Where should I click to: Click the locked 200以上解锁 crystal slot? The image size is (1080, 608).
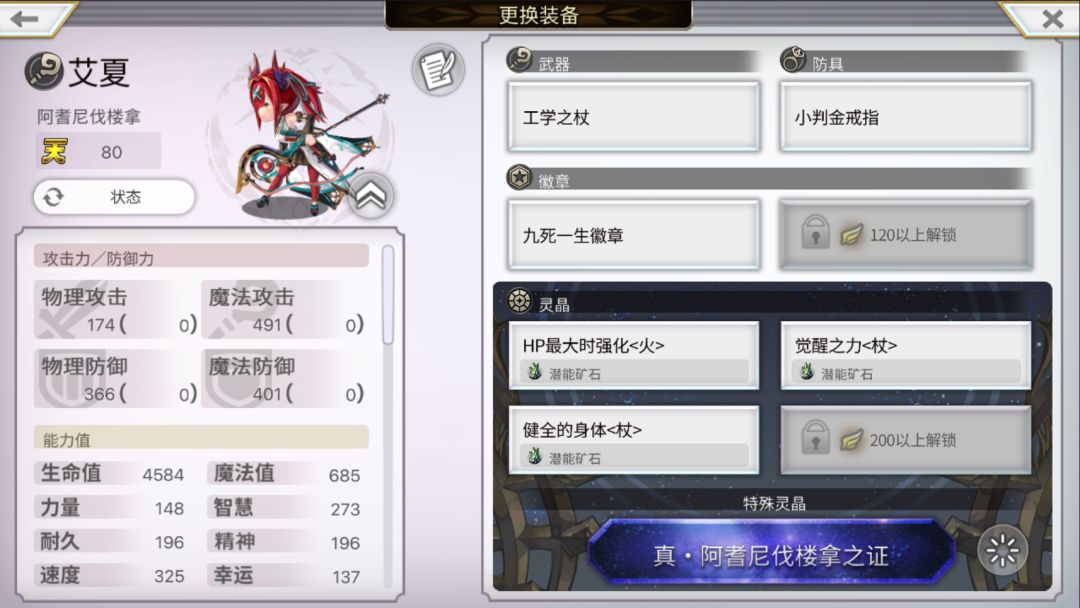pos(906,440)
